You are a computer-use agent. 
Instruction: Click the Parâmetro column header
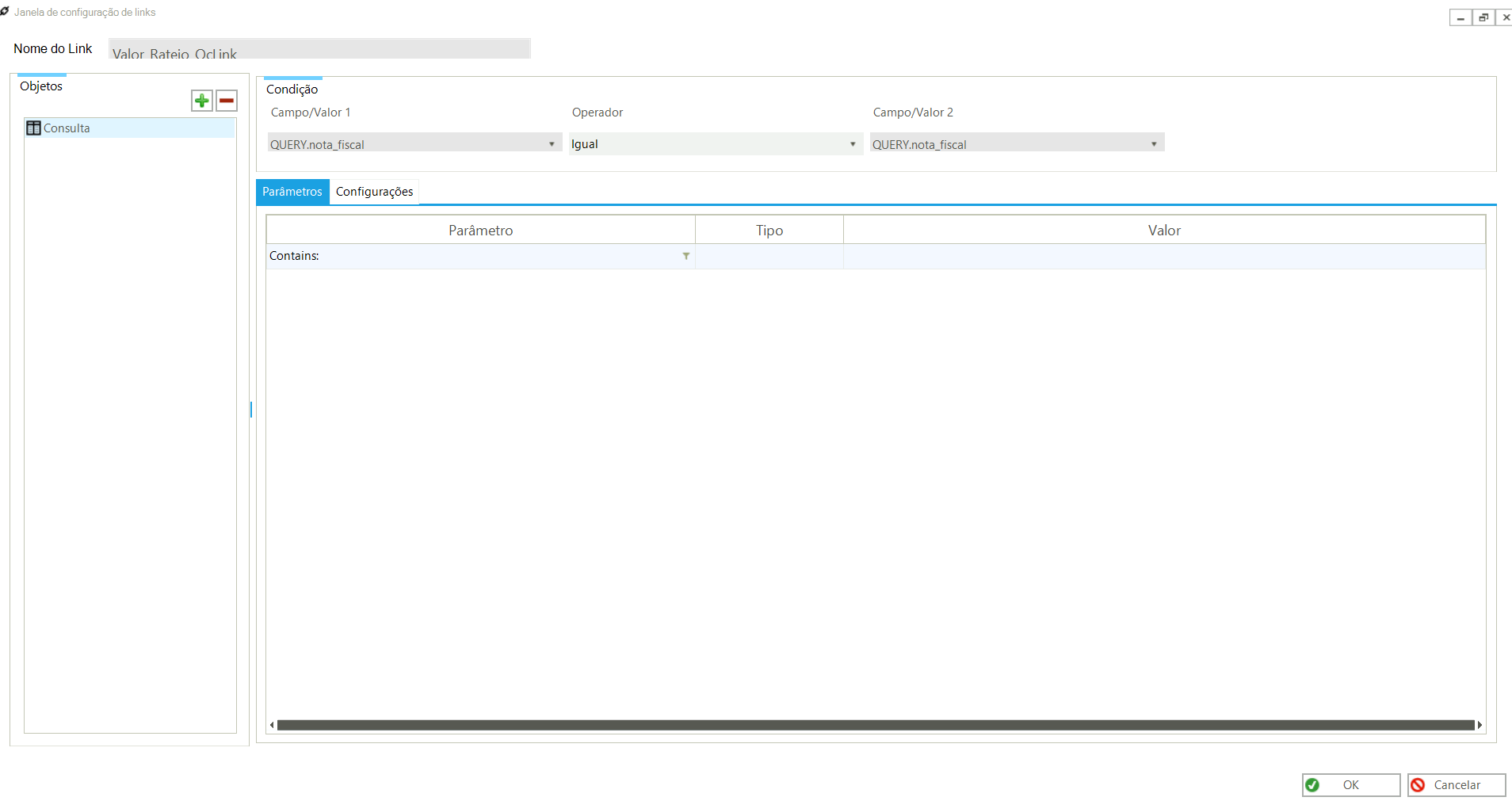point(480,231)
